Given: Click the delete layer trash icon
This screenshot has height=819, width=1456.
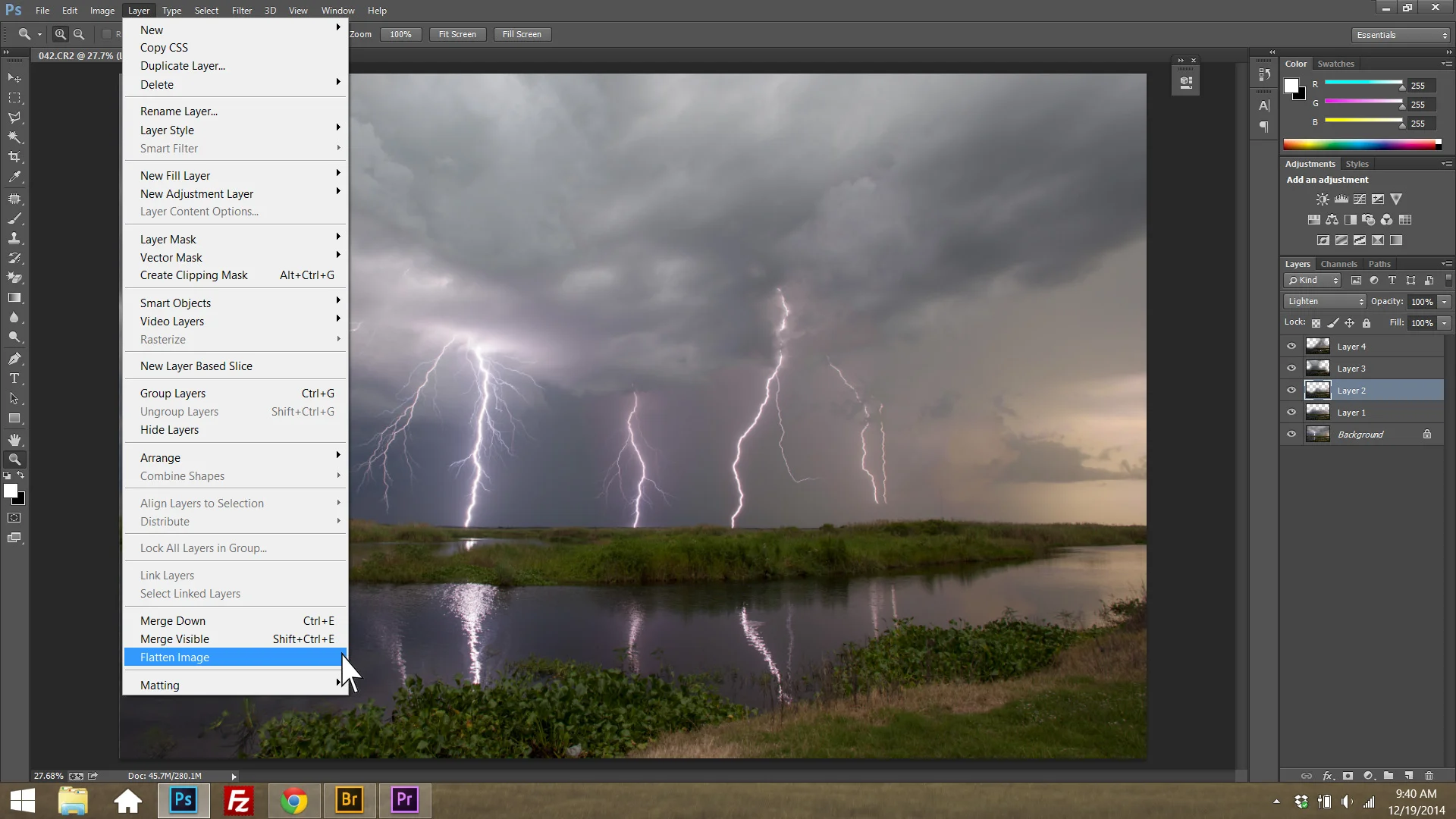Looking at the screenshot, I should [x=1429, y=776].
